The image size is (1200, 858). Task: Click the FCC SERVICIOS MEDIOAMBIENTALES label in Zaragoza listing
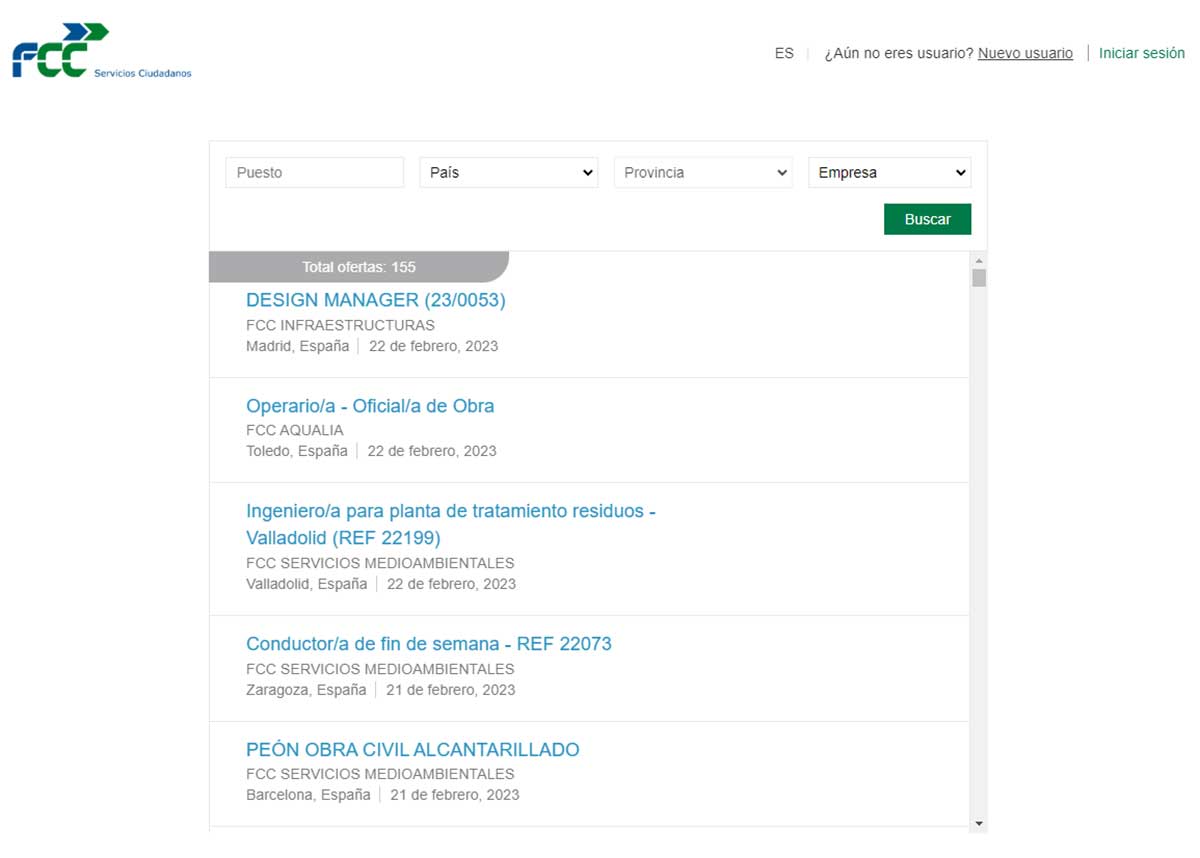(x=380, y=669)
